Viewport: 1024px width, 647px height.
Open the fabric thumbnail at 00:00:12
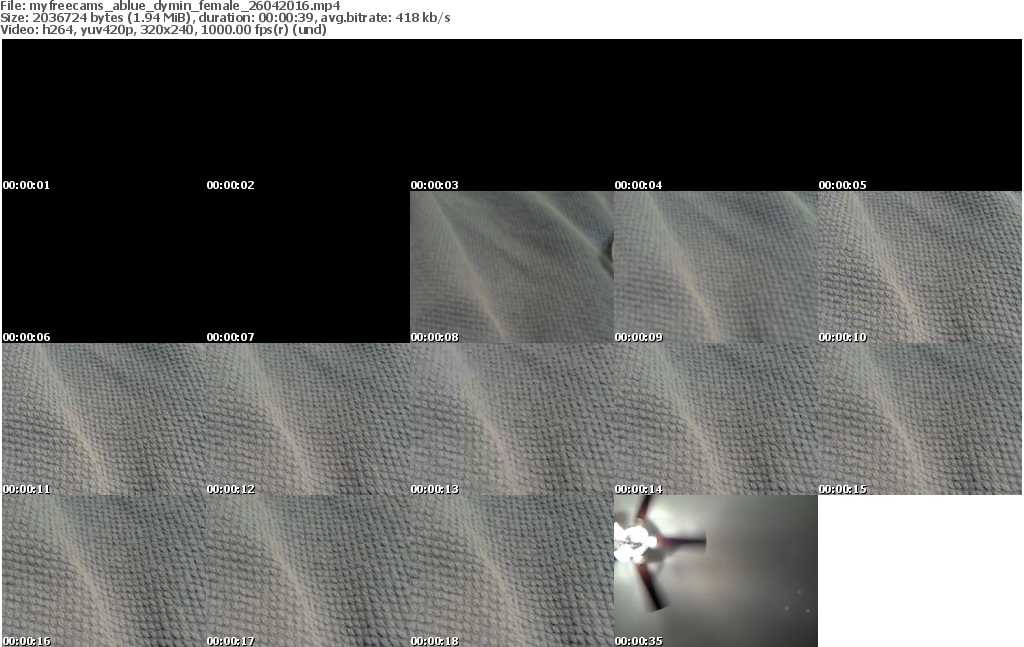[308, 419]
